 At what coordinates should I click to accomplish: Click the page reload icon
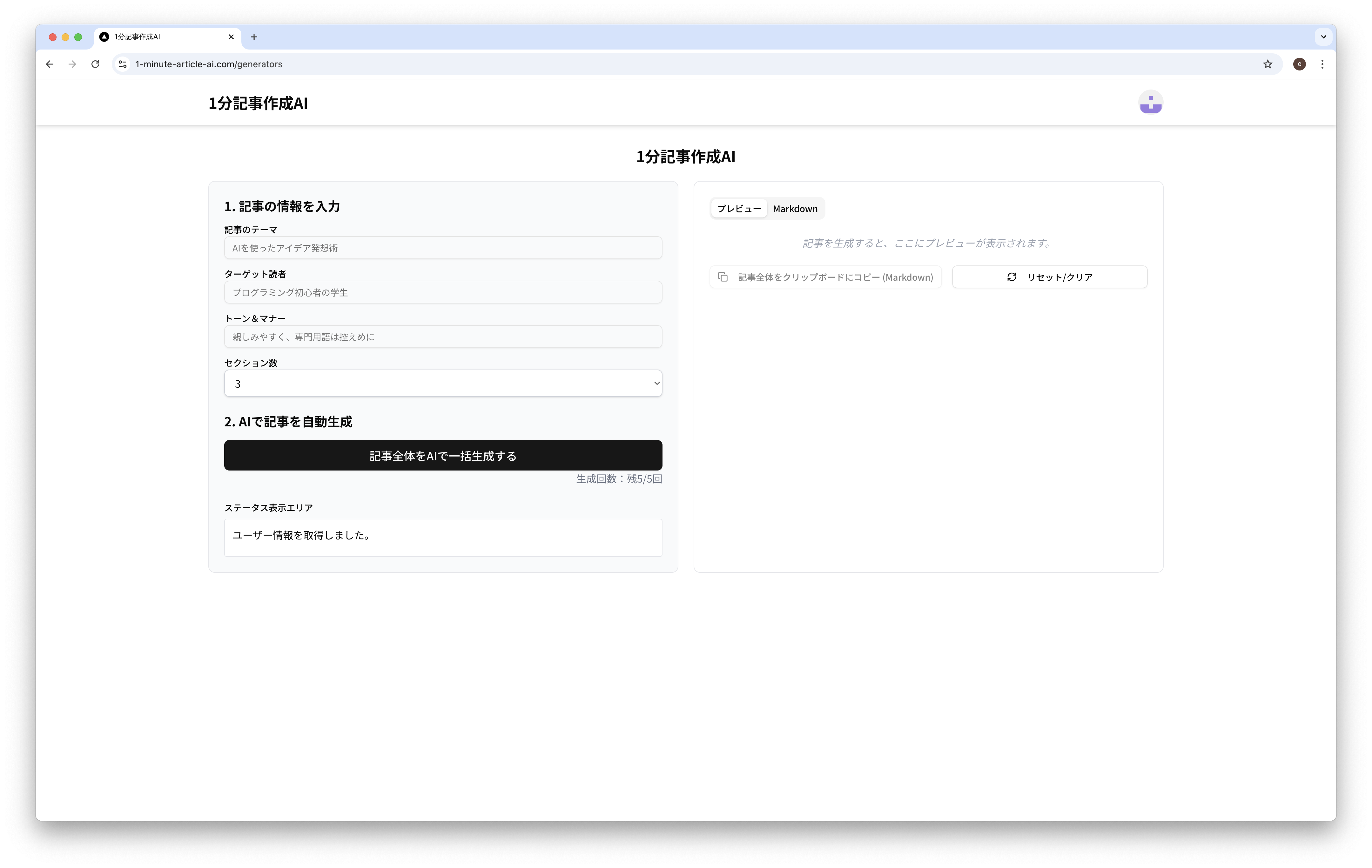click(x=95, y=64)
